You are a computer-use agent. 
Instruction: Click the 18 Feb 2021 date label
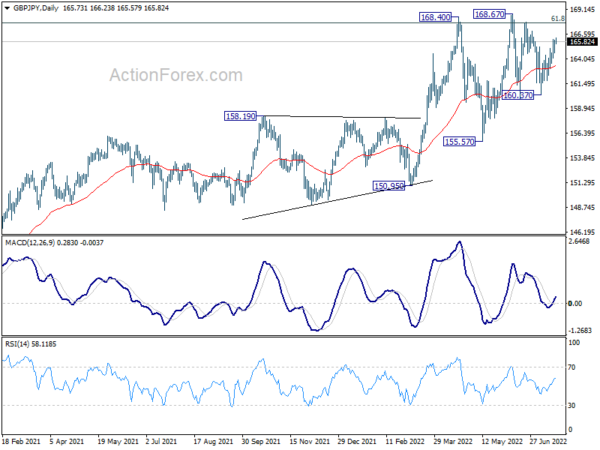pos(21,441)
